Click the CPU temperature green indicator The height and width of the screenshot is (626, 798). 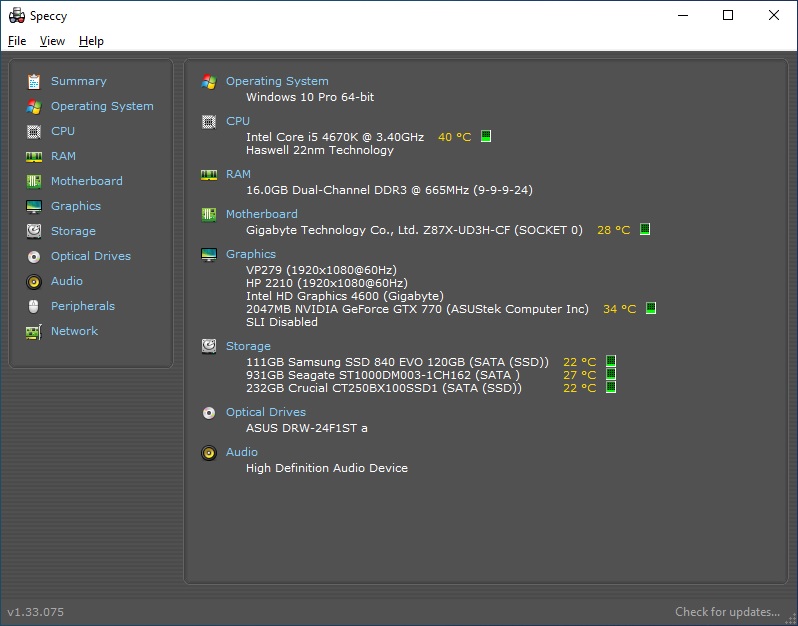coord(486,137)
